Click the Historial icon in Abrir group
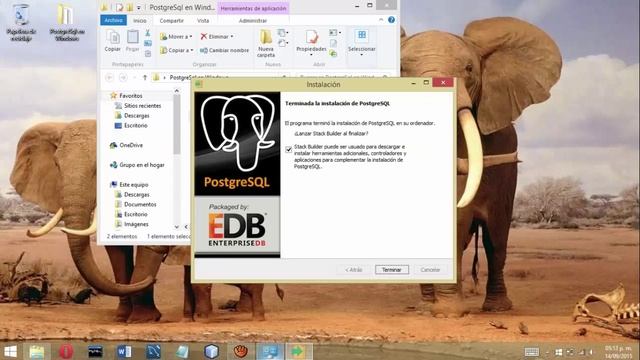The image size is (640, 360). pos(333,53)
